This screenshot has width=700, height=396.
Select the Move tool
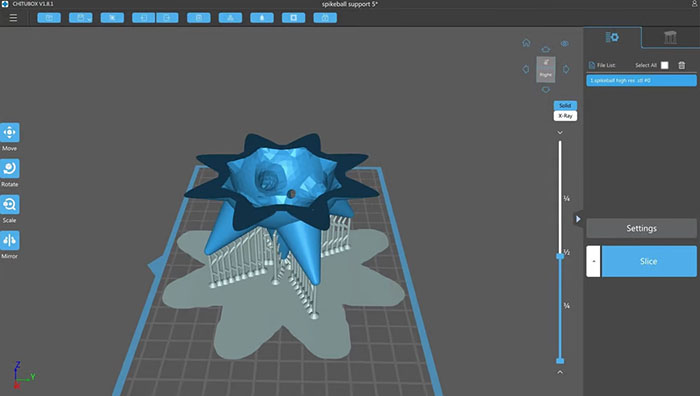click(x=9, y=133)
